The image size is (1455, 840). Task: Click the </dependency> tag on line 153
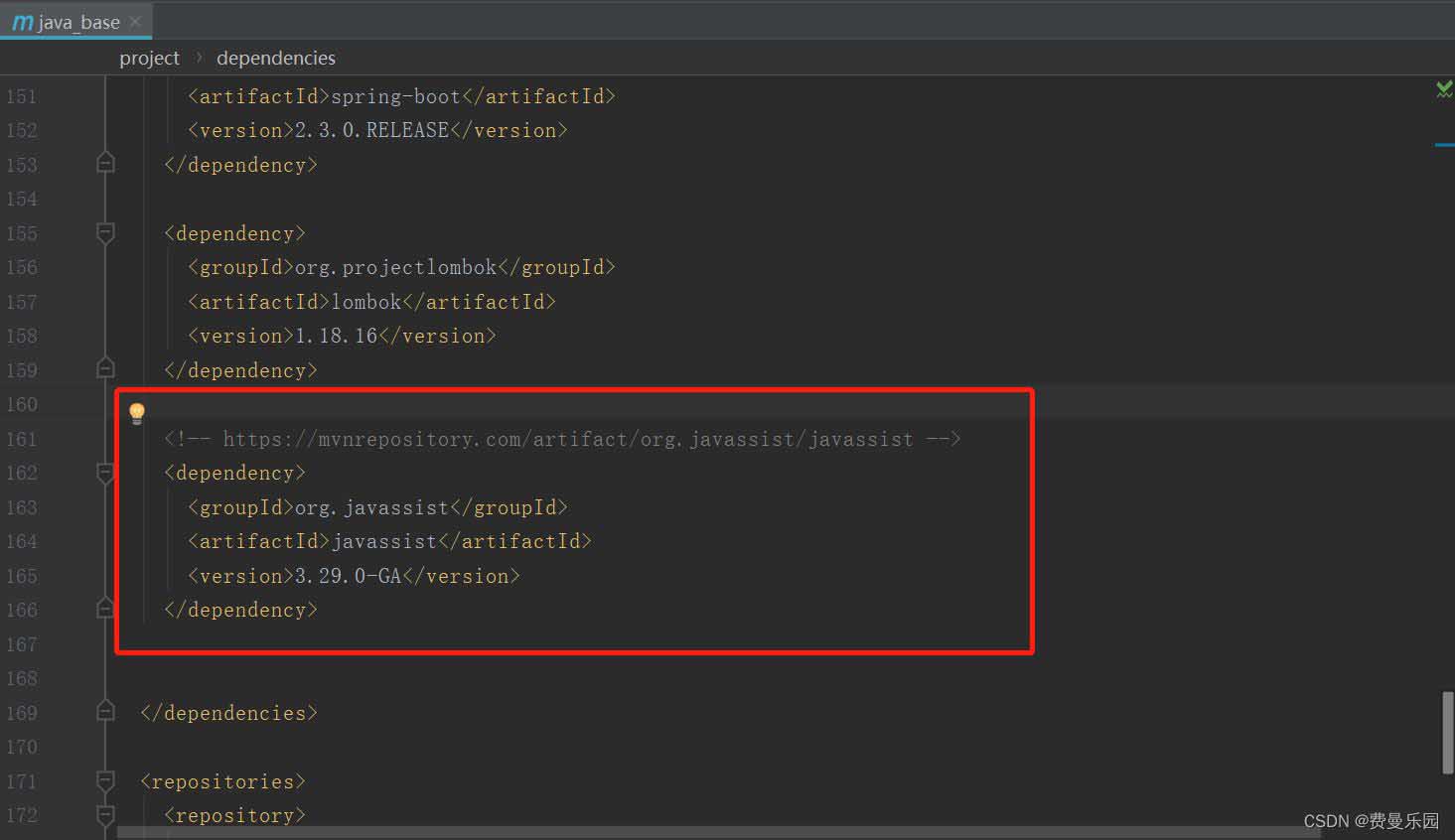240,165
